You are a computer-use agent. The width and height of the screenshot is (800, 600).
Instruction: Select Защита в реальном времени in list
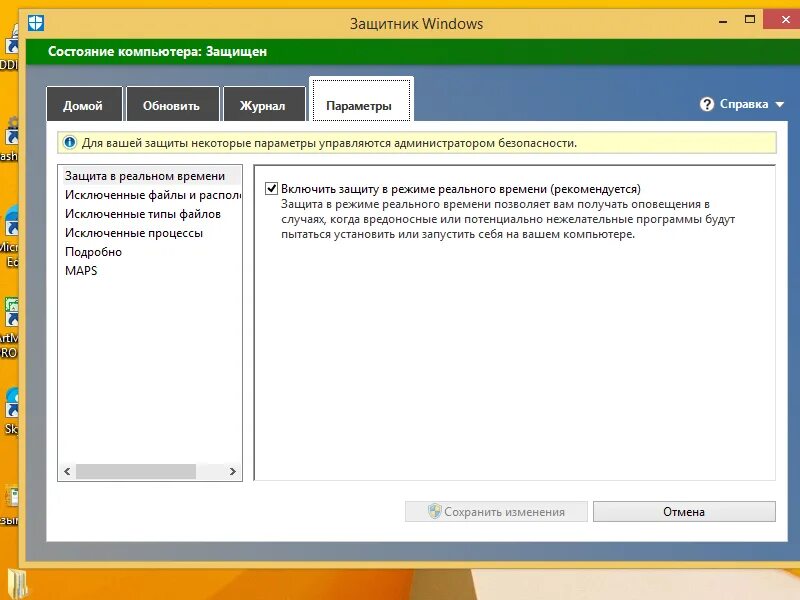150,176
